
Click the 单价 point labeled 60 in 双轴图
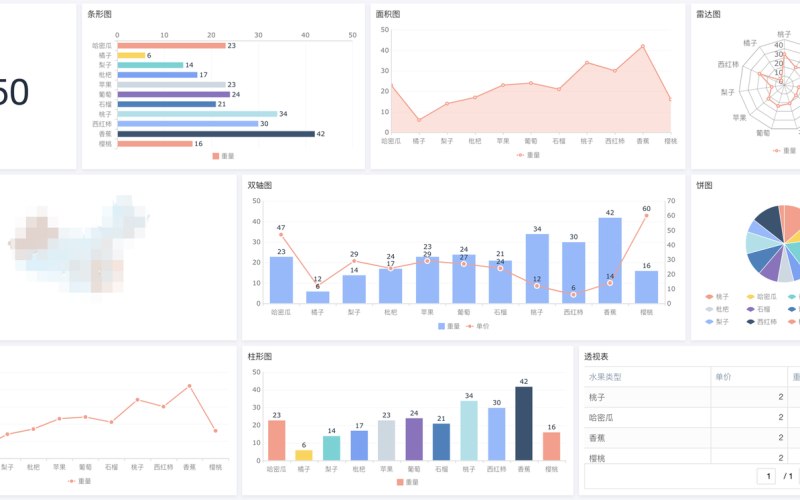[646, 216]
